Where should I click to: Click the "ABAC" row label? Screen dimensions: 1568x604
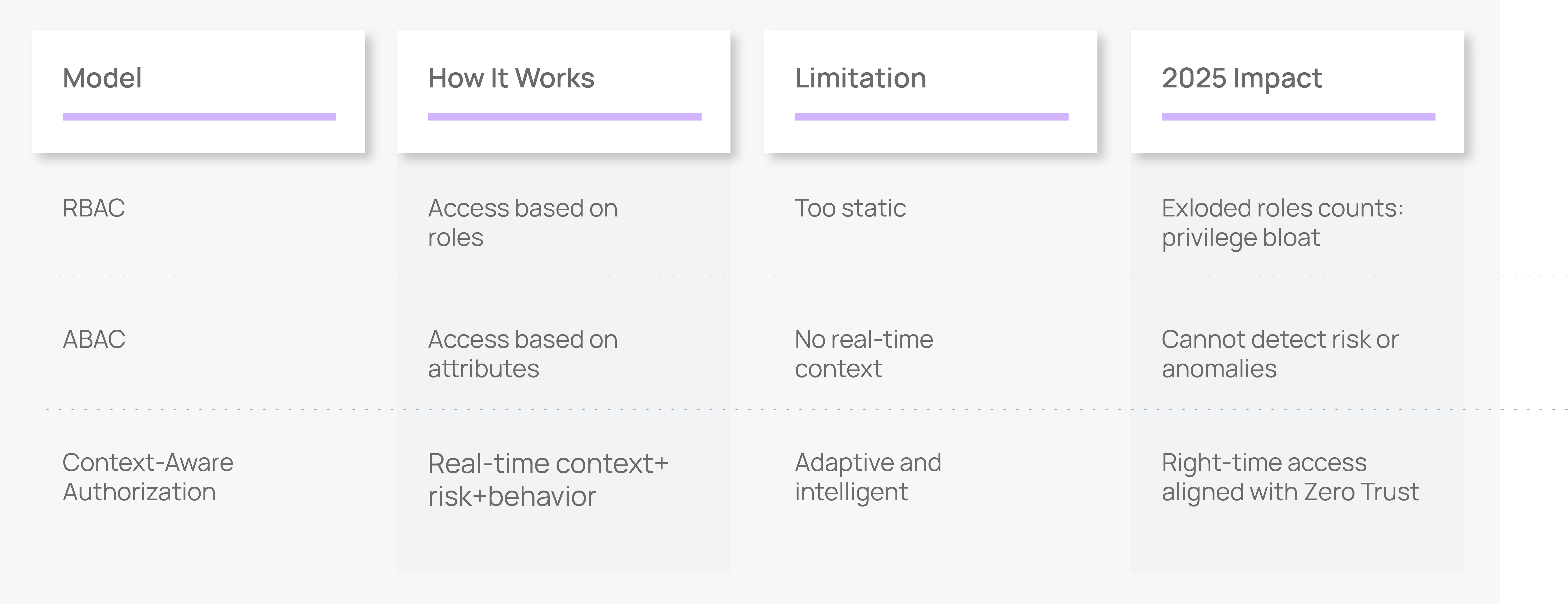(94, 339)
